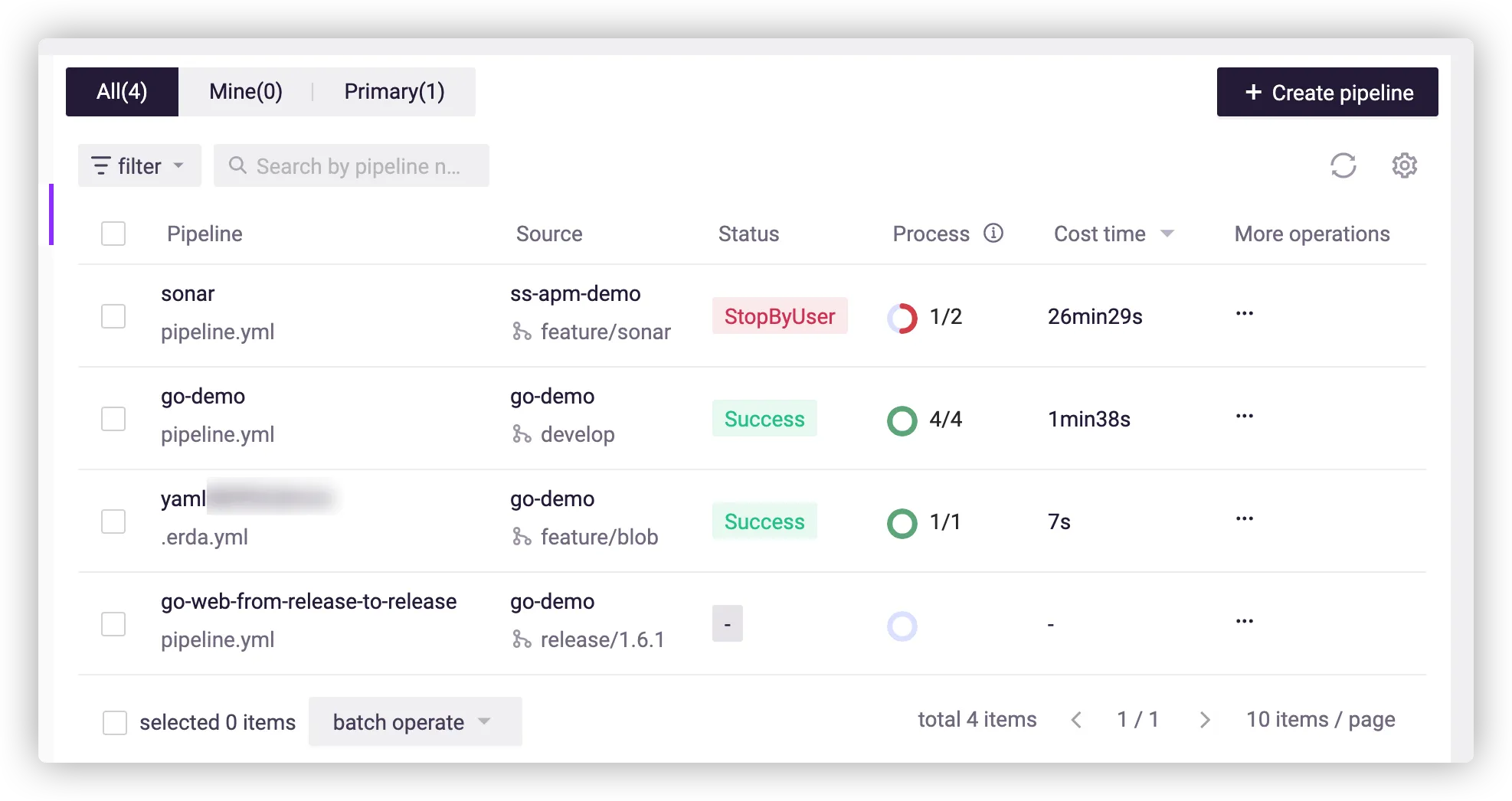Click the Create pipeline button
Screen dimensions: 1512x801
(1327, 93)
